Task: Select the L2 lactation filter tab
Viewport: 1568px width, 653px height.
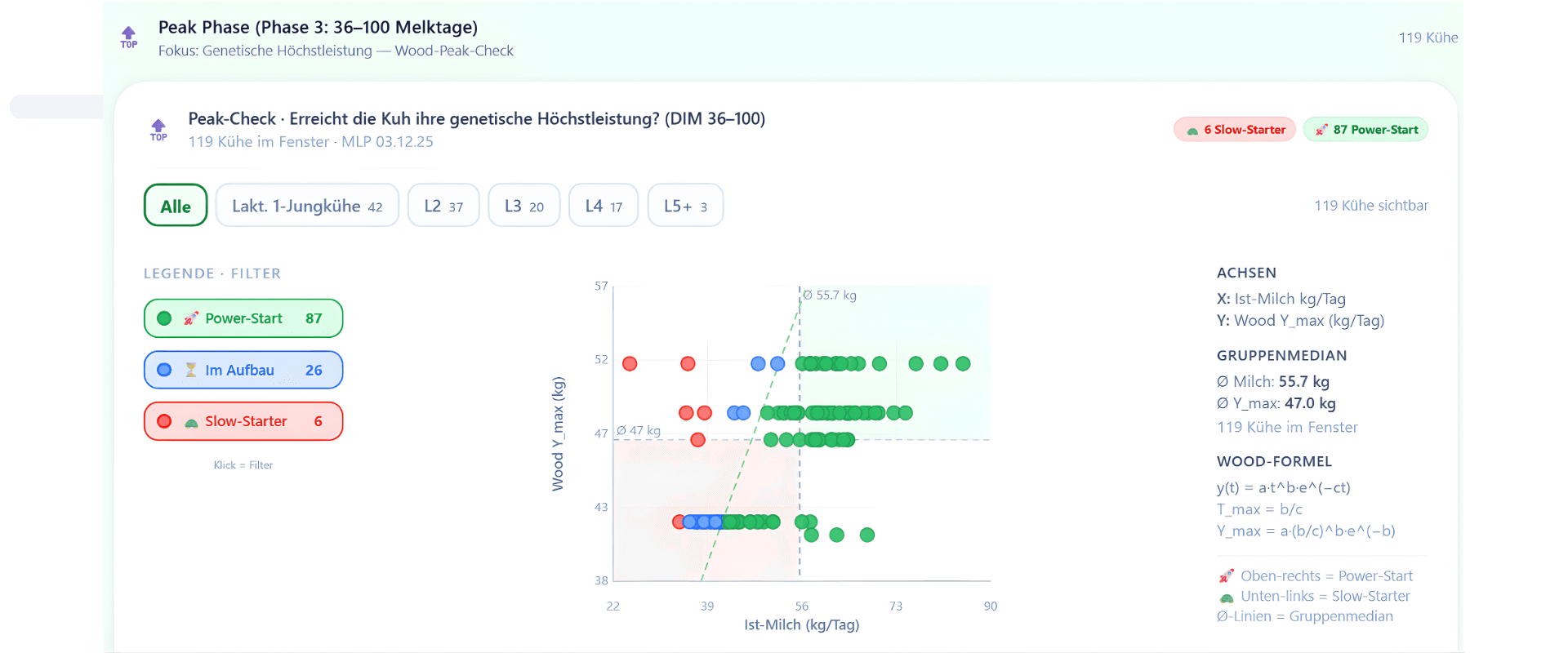Action: pyautogui.click(x=443, y=205)
